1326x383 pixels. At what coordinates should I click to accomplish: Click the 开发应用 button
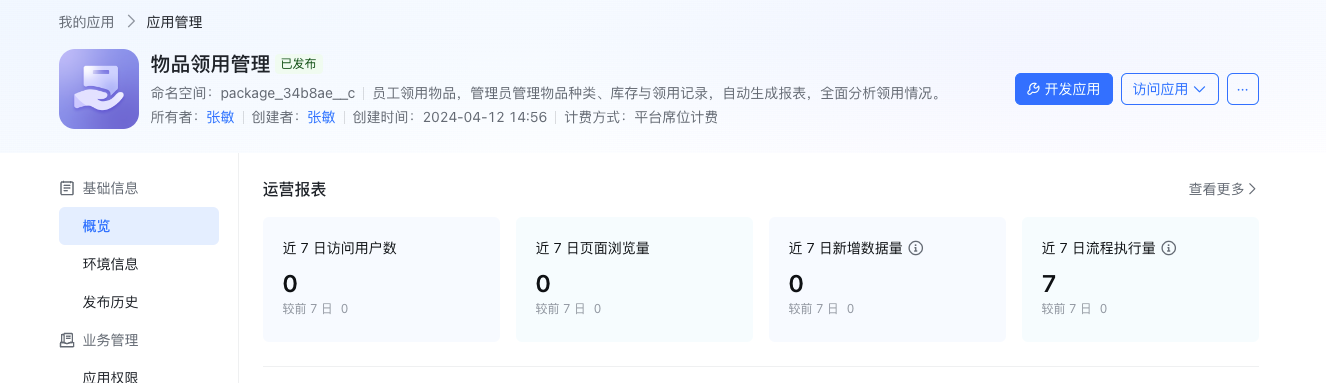(x=1064, y=89)
